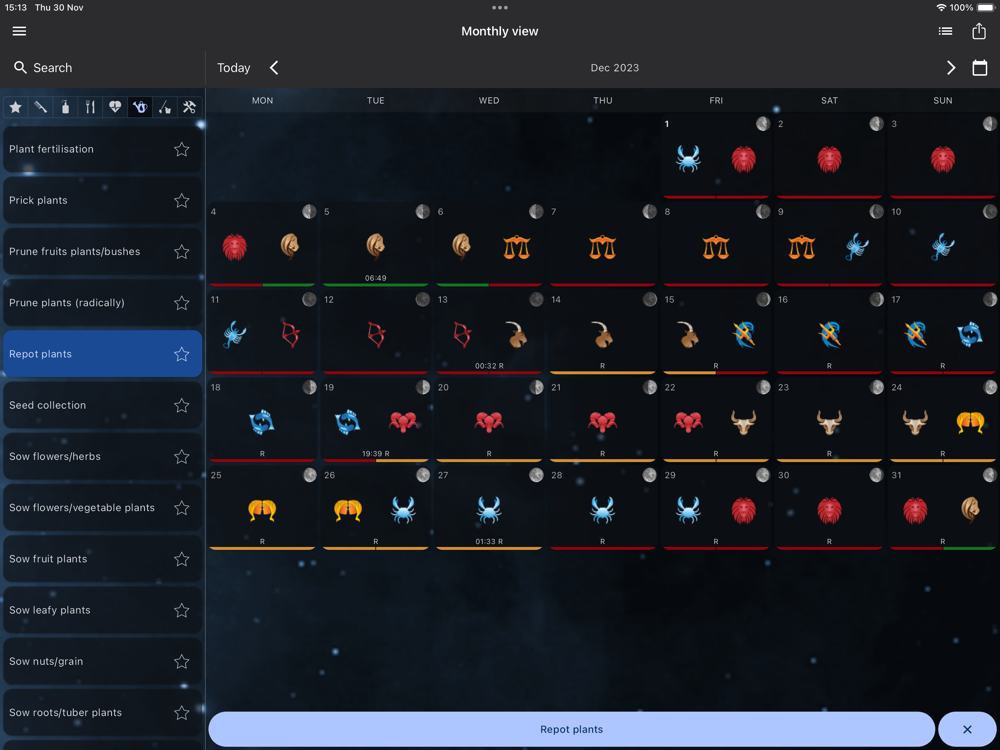The width and height of the screenshot is (1000, 750).
Task: Toggle star for Sow leafy plants
Action: pyautogui.click(x=182, y=610)
